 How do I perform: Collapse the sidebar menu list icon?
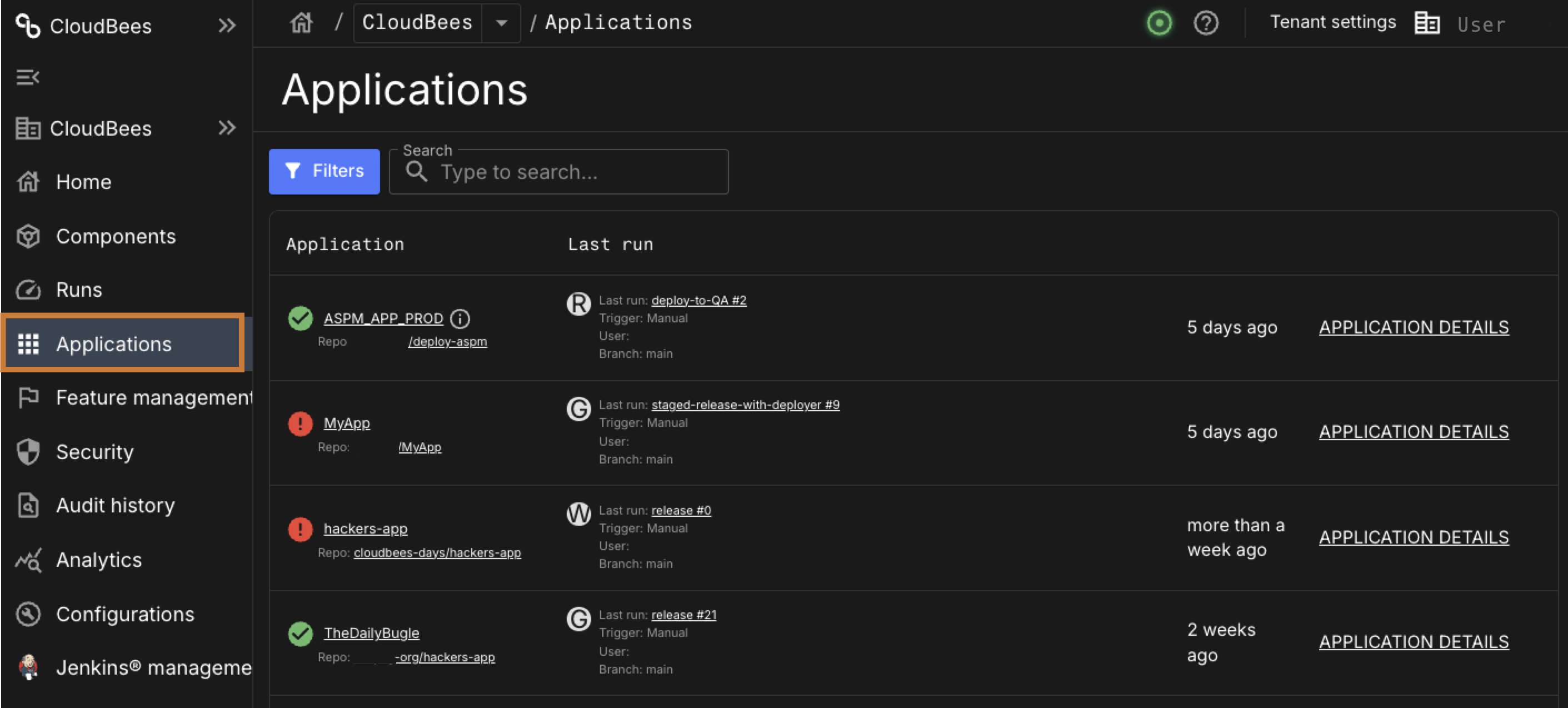pos(27,77)
